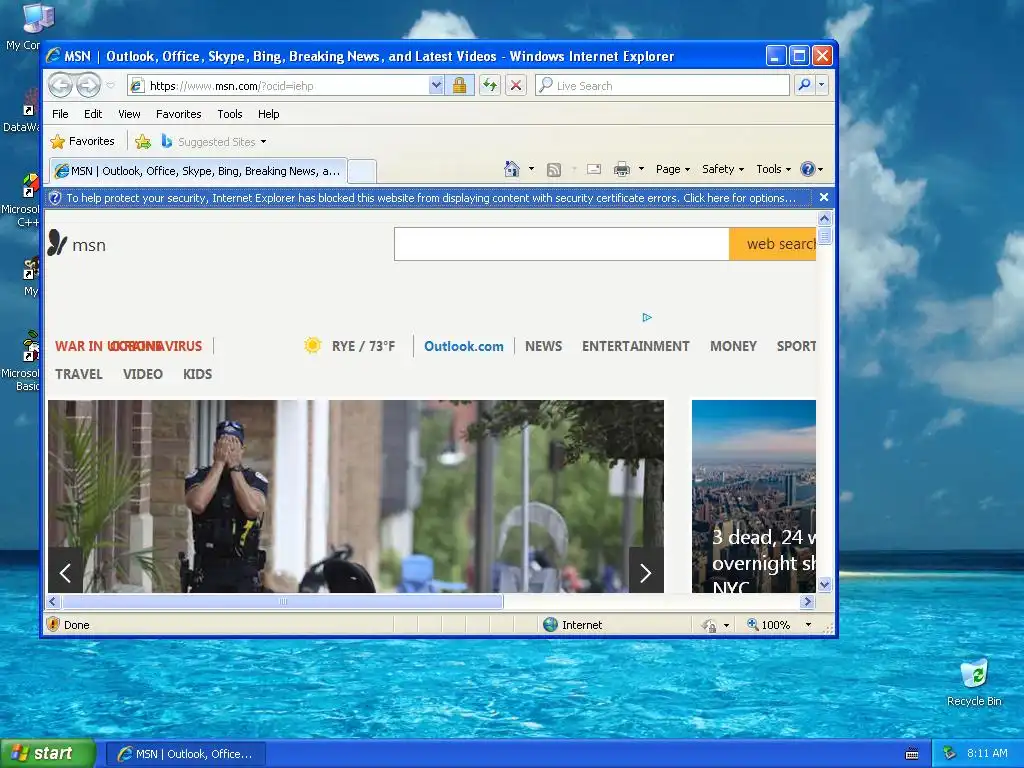The height and width of the screenshot is (768, 1024).
Task: Open the Tools command bar menu
Action: point(773,169)
